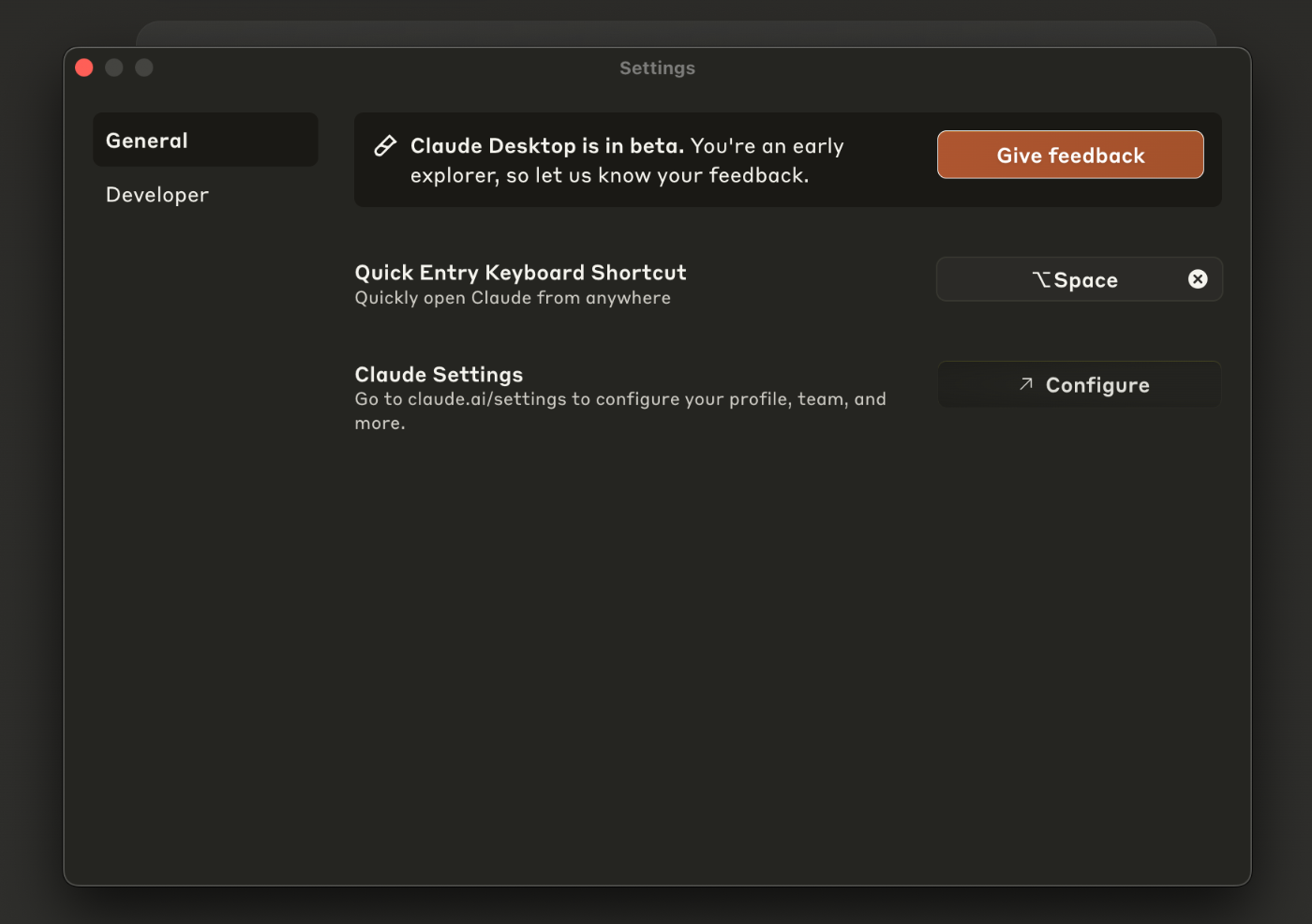The width and height of the screenshot is (1312, 924).
Task: Click the Settings window title
Action: pos(657,67)
